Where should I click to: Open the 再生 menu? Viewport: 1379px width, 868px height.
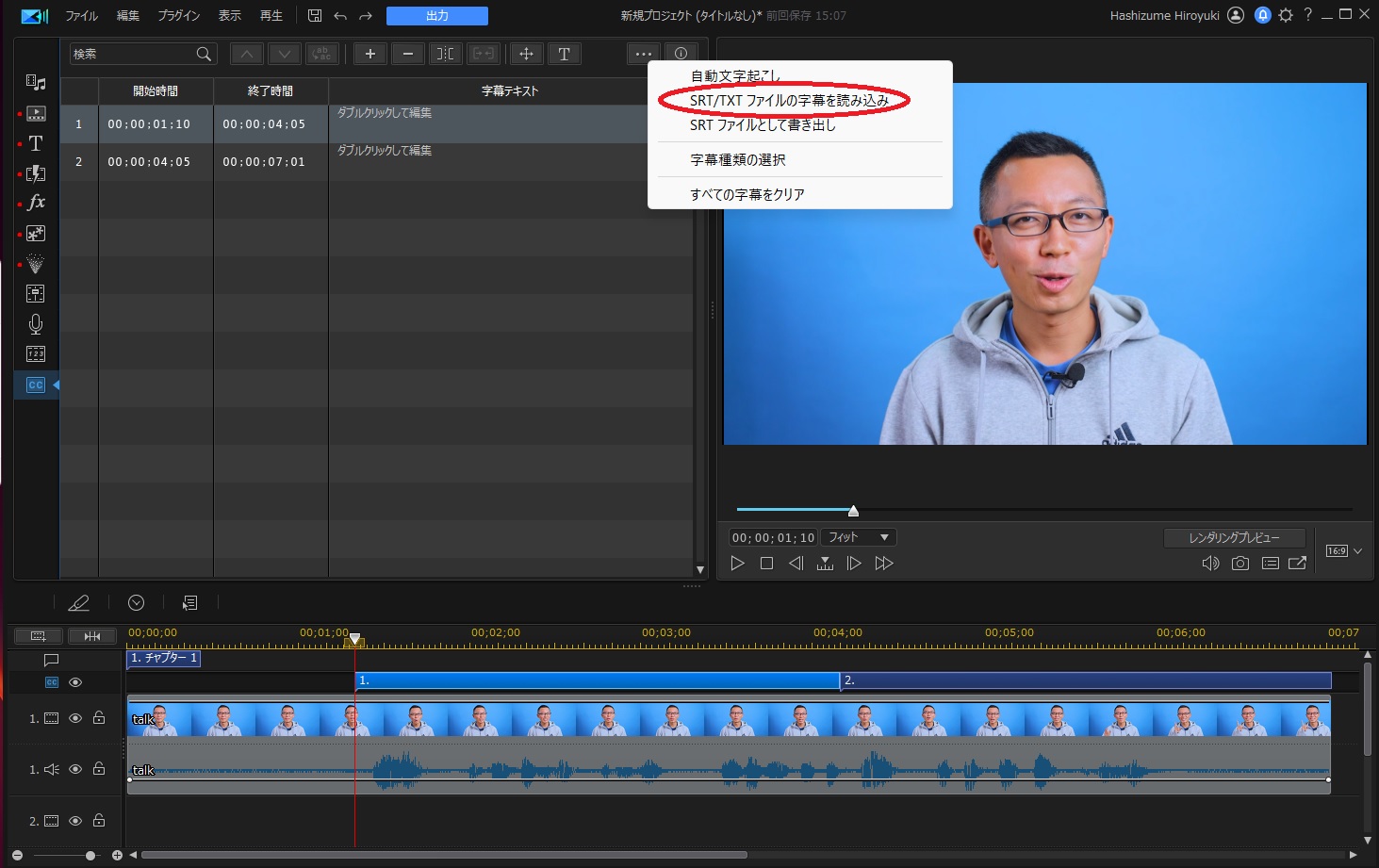[x=271, y=16]
